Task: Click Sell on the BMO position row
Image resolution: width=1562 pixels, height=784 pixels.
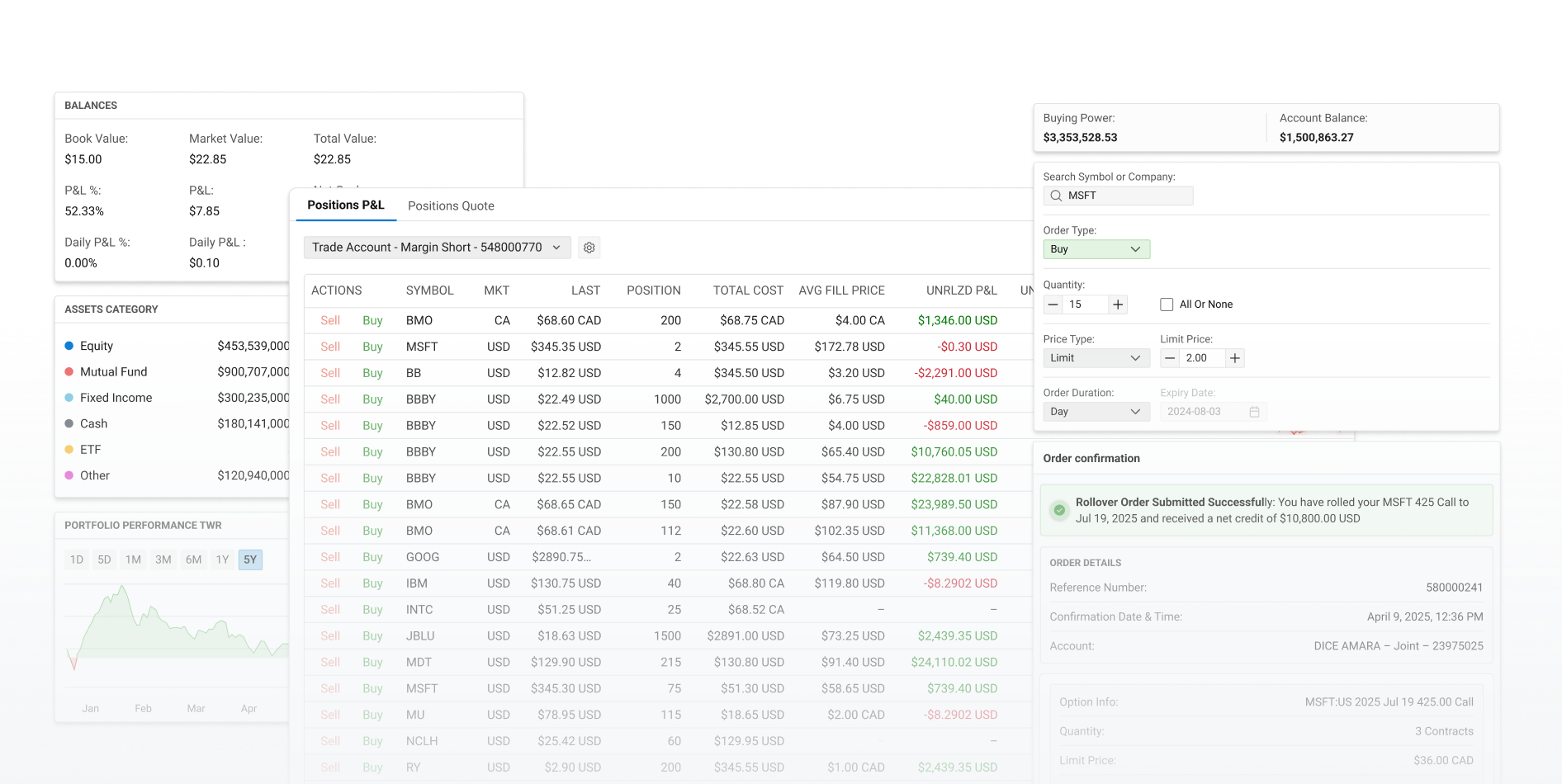Action: coord(329,320)
